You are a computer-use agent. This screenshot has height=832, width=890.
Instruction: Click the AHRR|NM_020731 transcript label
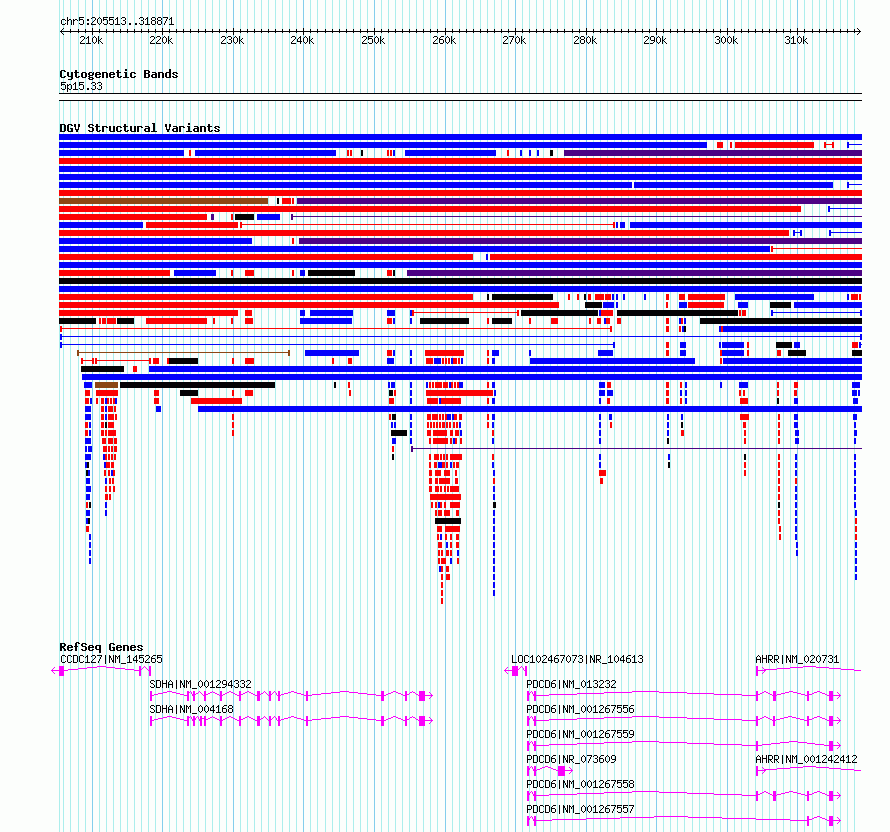pos(797,659)
